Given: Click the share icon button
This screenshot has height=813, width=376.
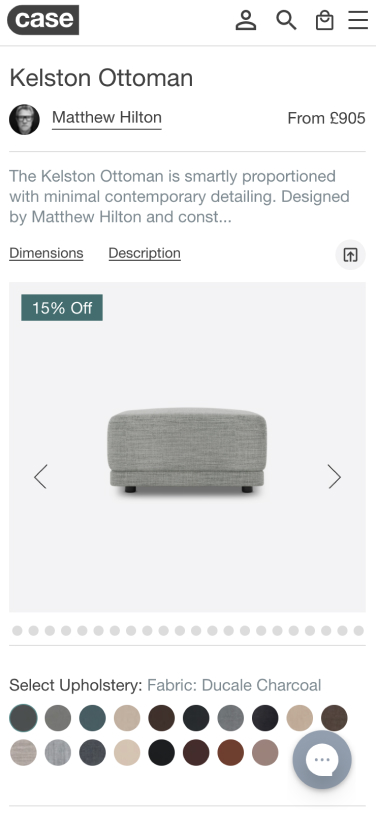Looking at the screenshot, I should (x=351, y=255).
